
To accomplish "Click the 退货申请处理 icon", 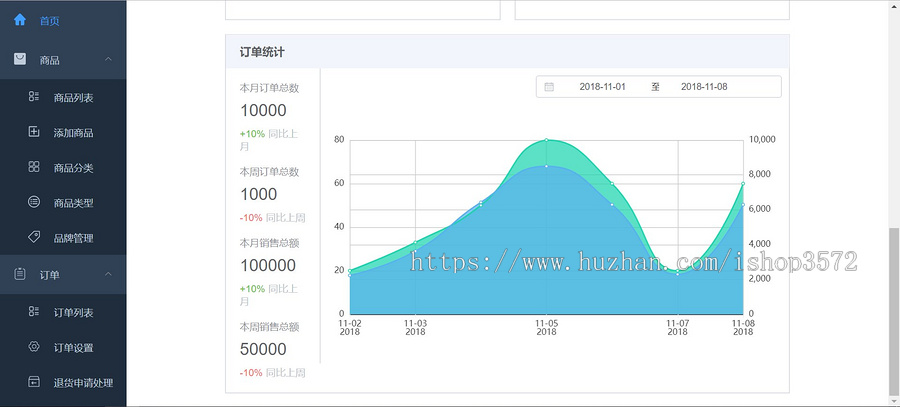I will pos(34,382).
